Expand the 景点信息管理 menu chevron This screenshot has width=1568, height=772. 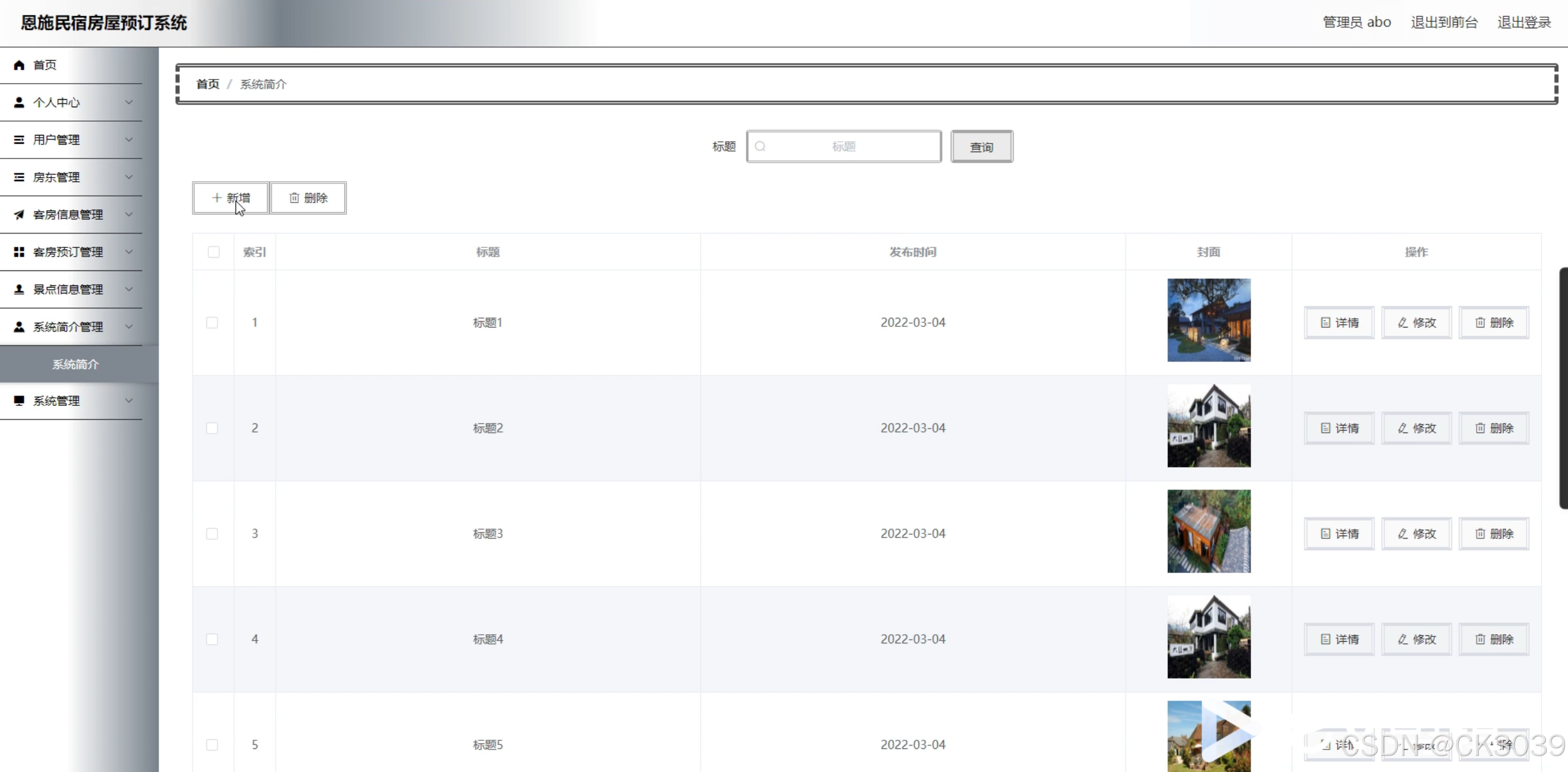(x=129, y=289)
